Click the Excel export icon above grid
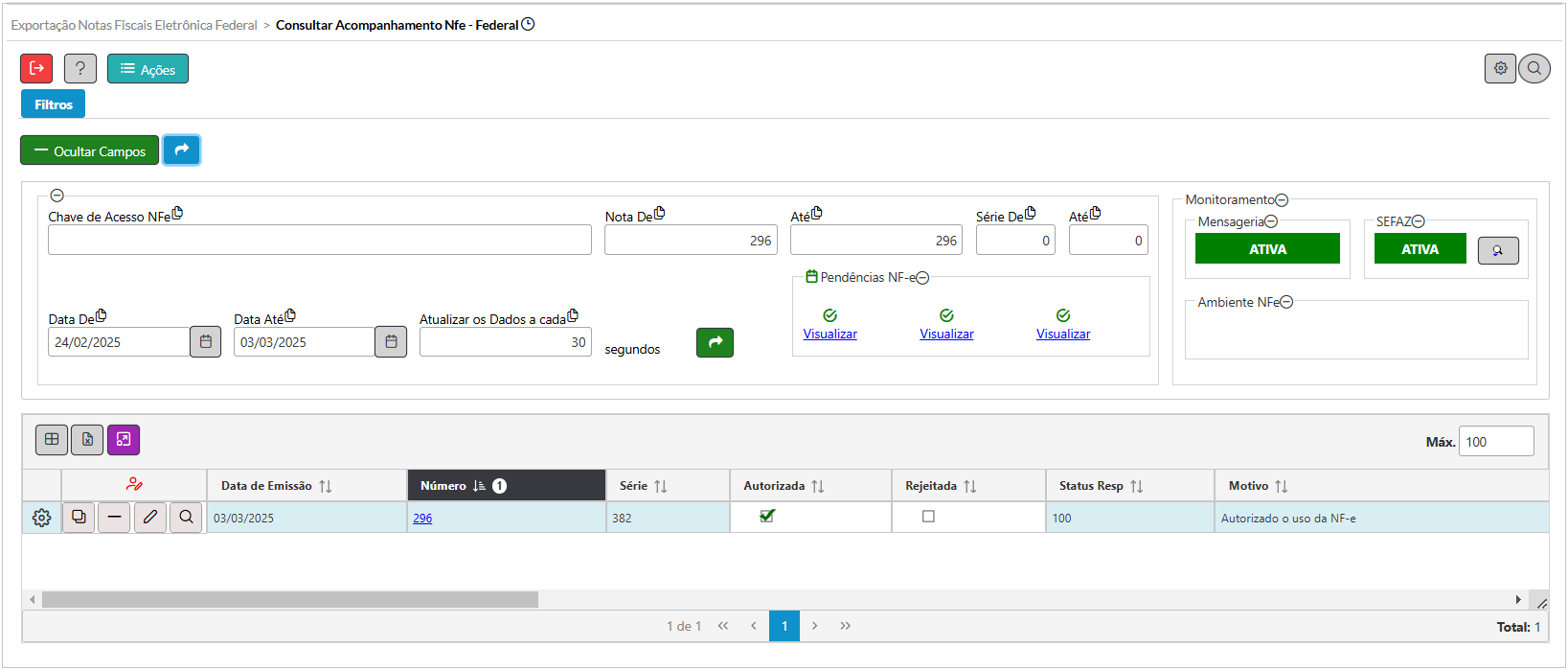1568x670 pixels. tap(87, 439)
